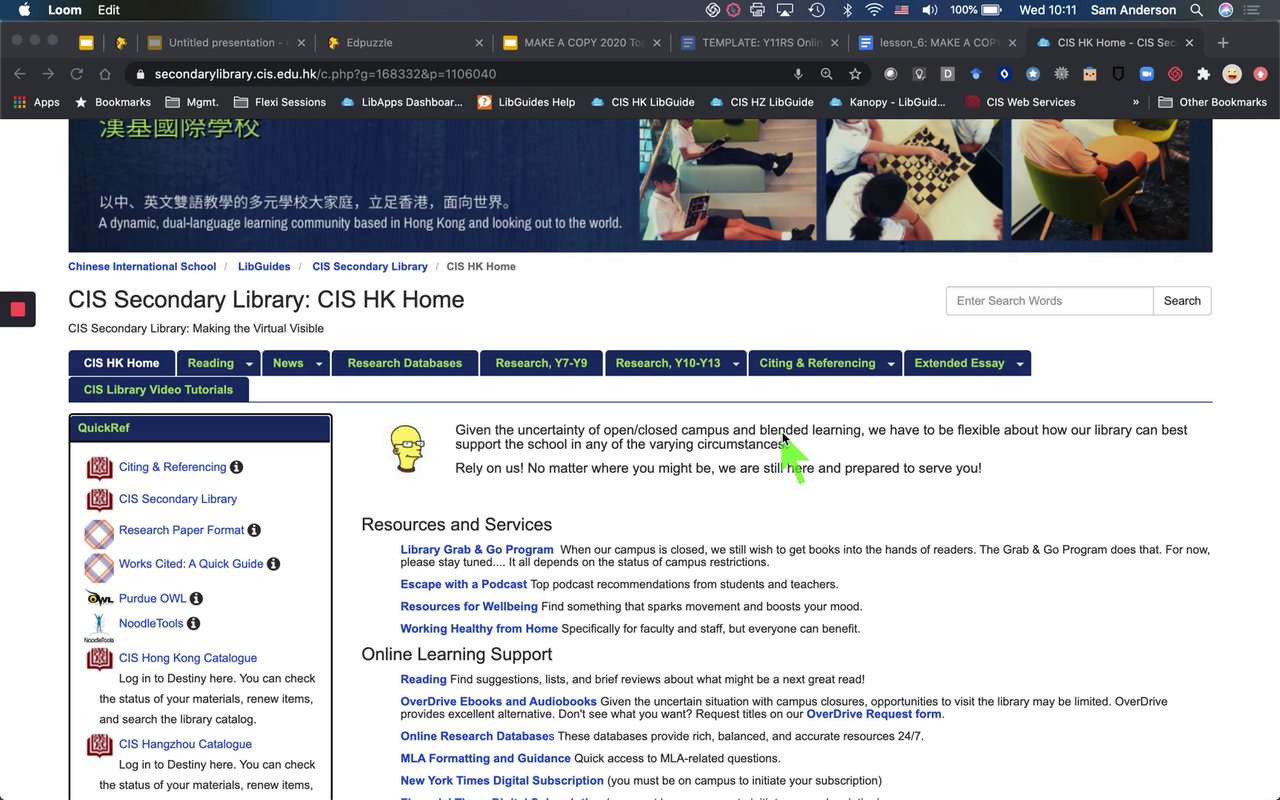The width and height of the screenshot is (1280, 800).
Task: Stop recording with the red Loom button
Action: [17, 309]
